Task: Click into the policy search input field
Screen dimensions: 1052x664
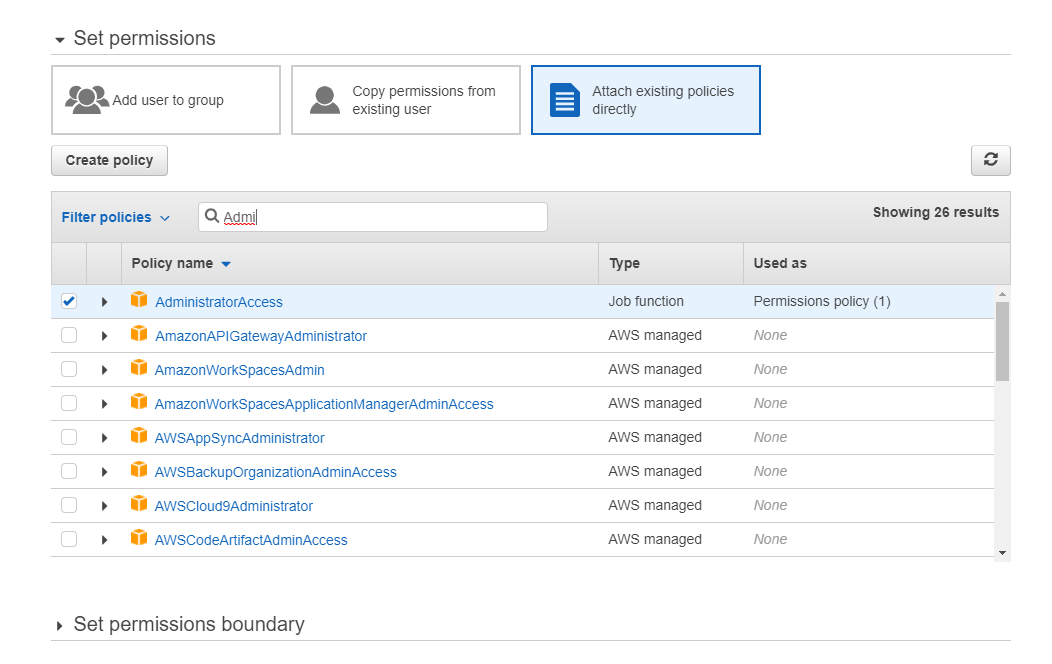Action: point(380,217)
